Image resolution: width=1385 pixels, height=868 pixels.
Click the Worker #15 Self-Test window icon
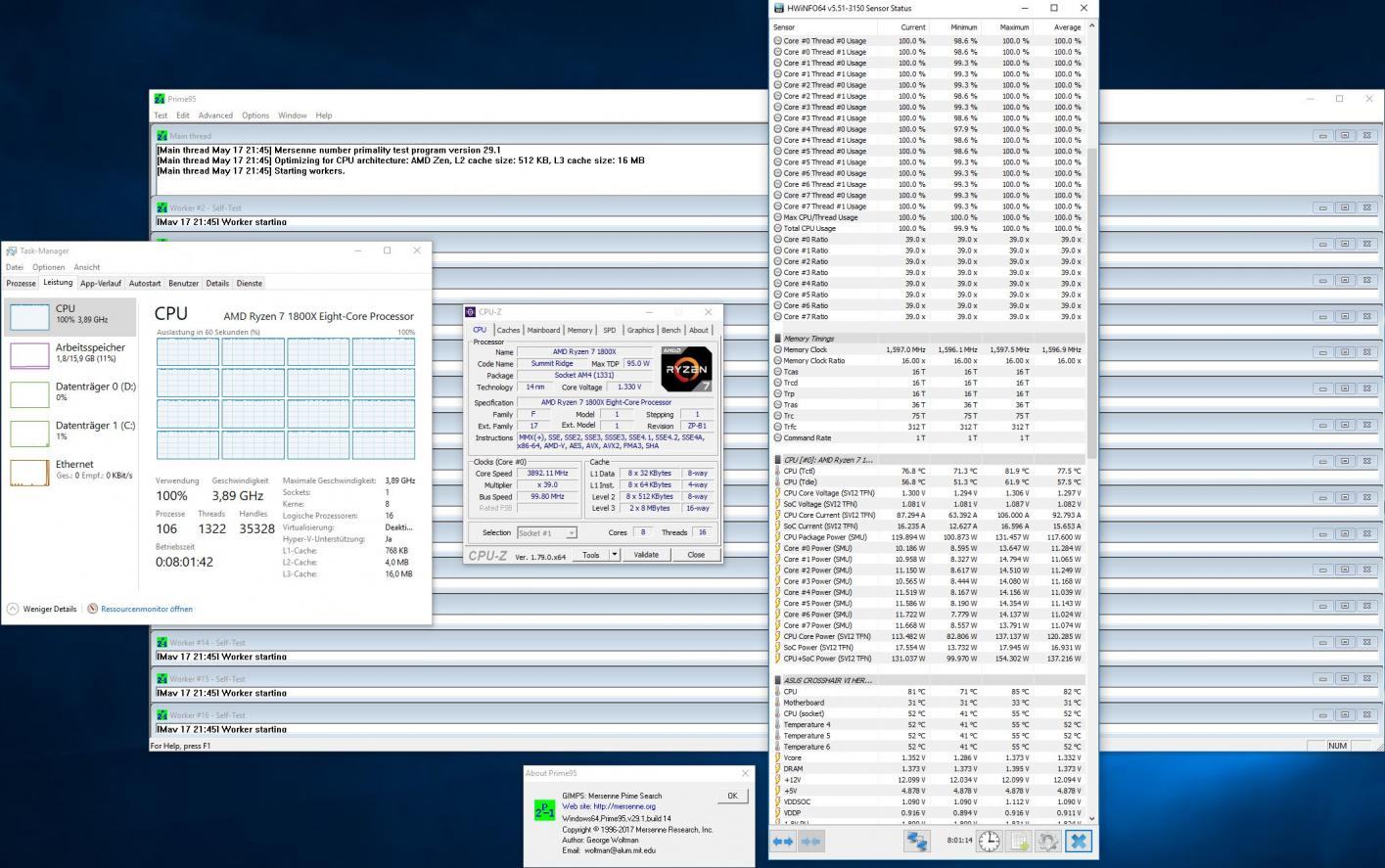click(x=162, y=679)
